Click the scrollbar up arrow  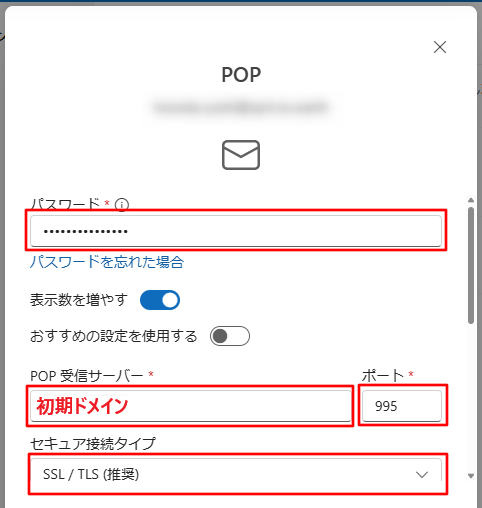pyautogui.click(x=471, y=200)
